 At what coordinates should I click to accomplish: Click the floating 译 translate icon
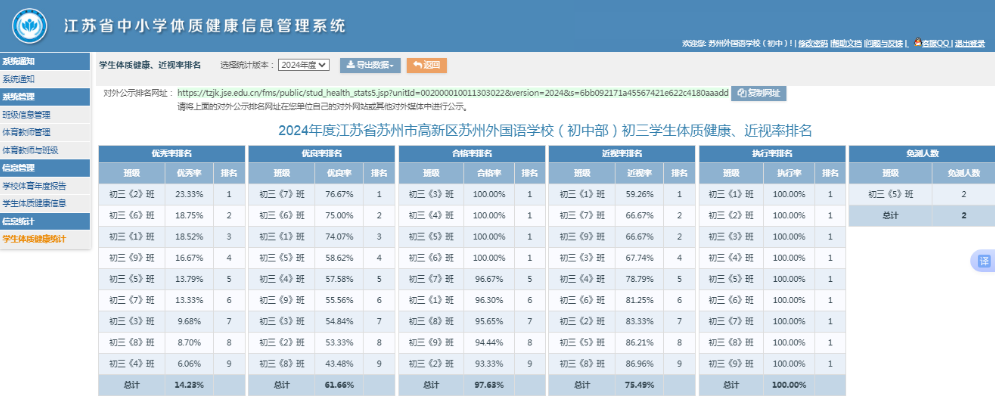click(983, 261)
